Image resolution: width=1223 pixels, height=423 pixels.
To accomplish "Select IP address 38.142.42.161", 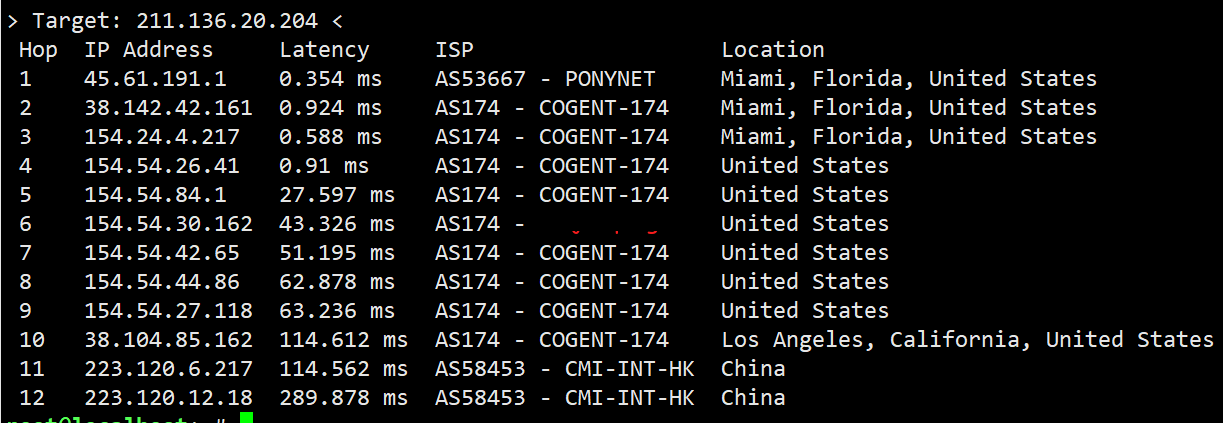I will point(168,107).
